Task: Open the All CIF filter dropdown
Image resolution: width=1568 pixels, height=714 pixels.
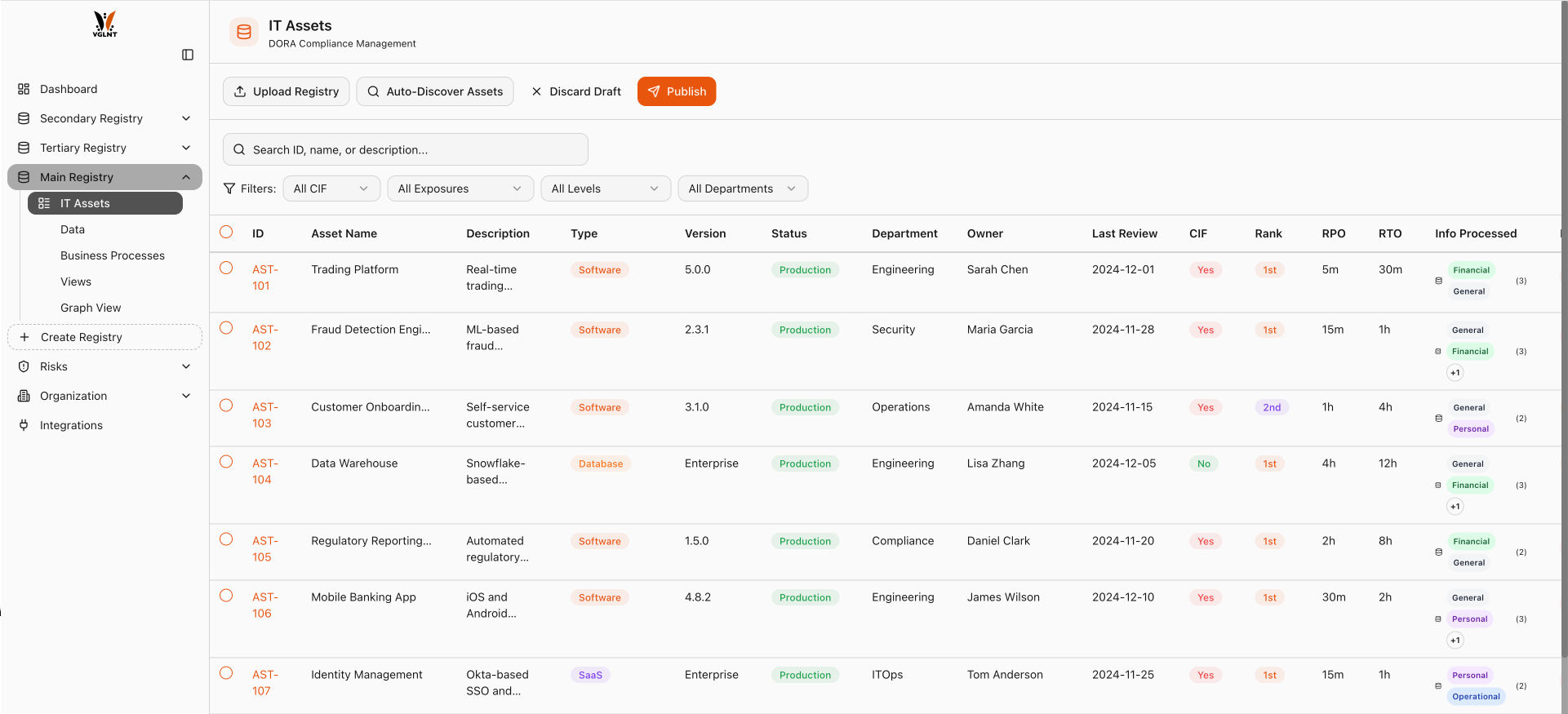Action: (x=331, y=188)
